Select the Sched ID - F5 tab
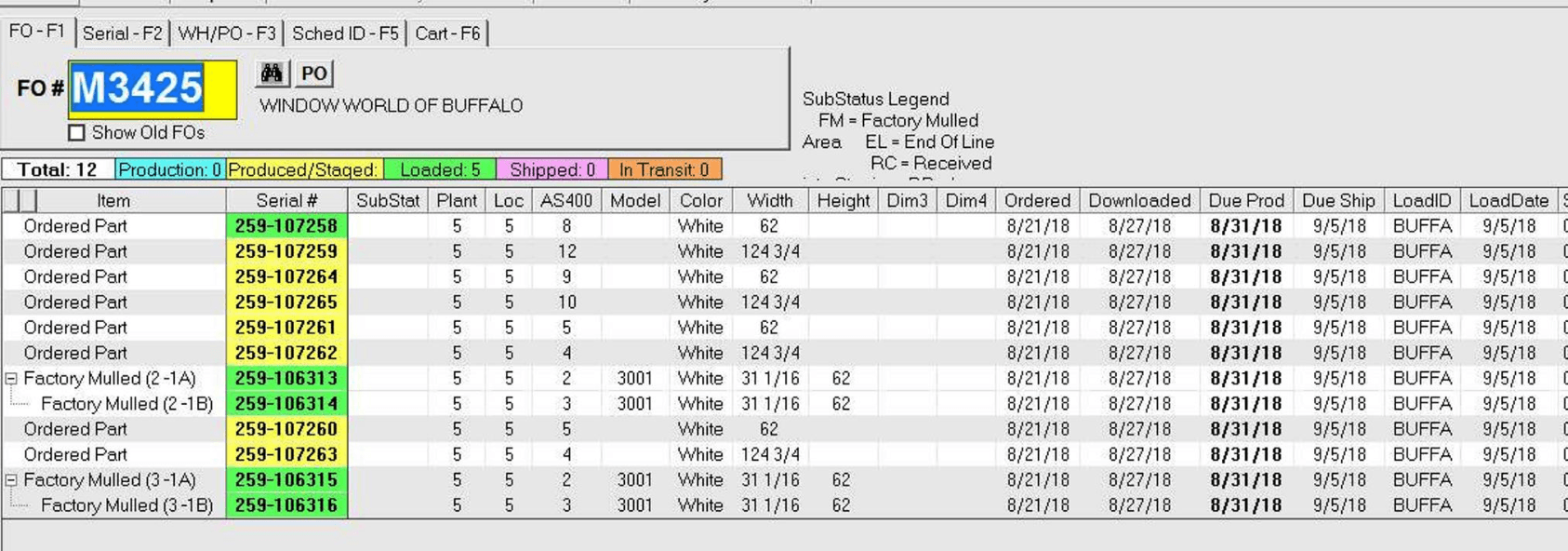This screenshot has width=1568, height=551. (345, 34)
